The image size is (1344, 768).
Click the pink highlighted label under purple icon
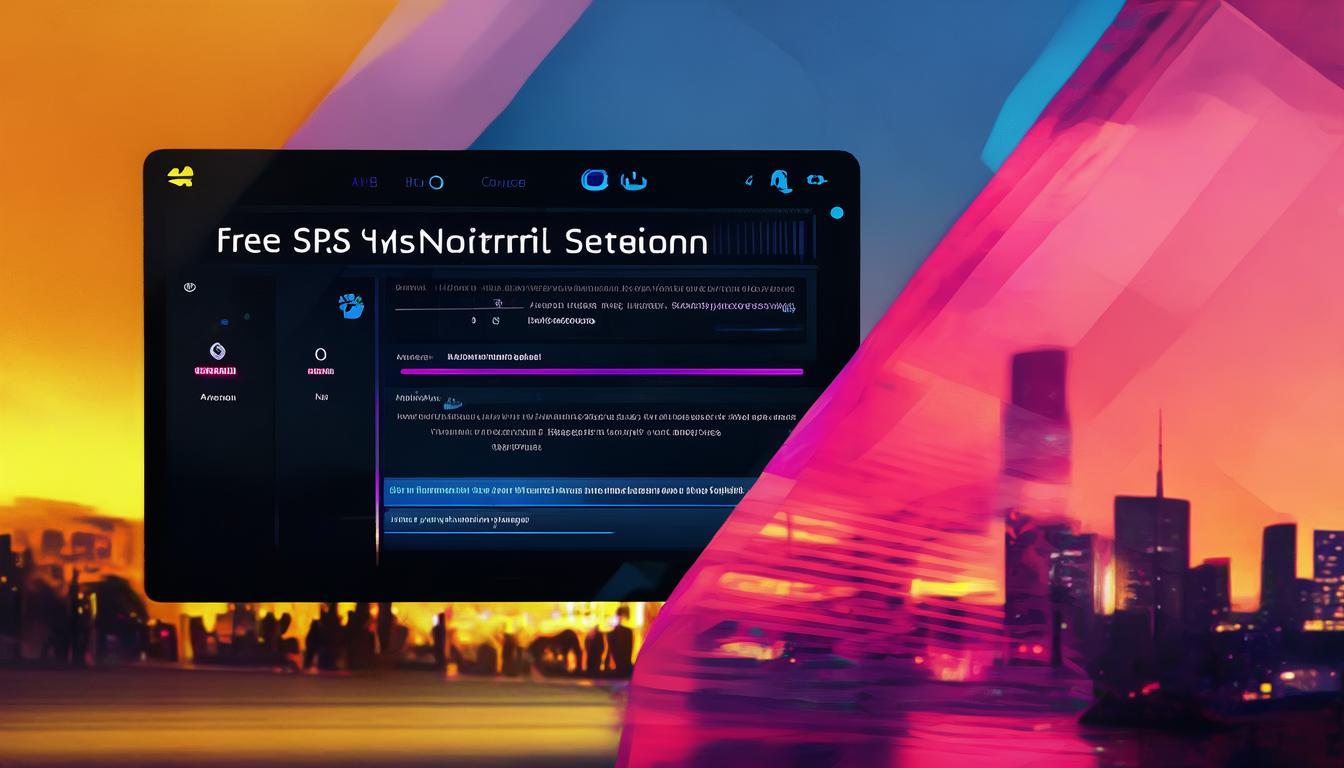pos(216,371)
